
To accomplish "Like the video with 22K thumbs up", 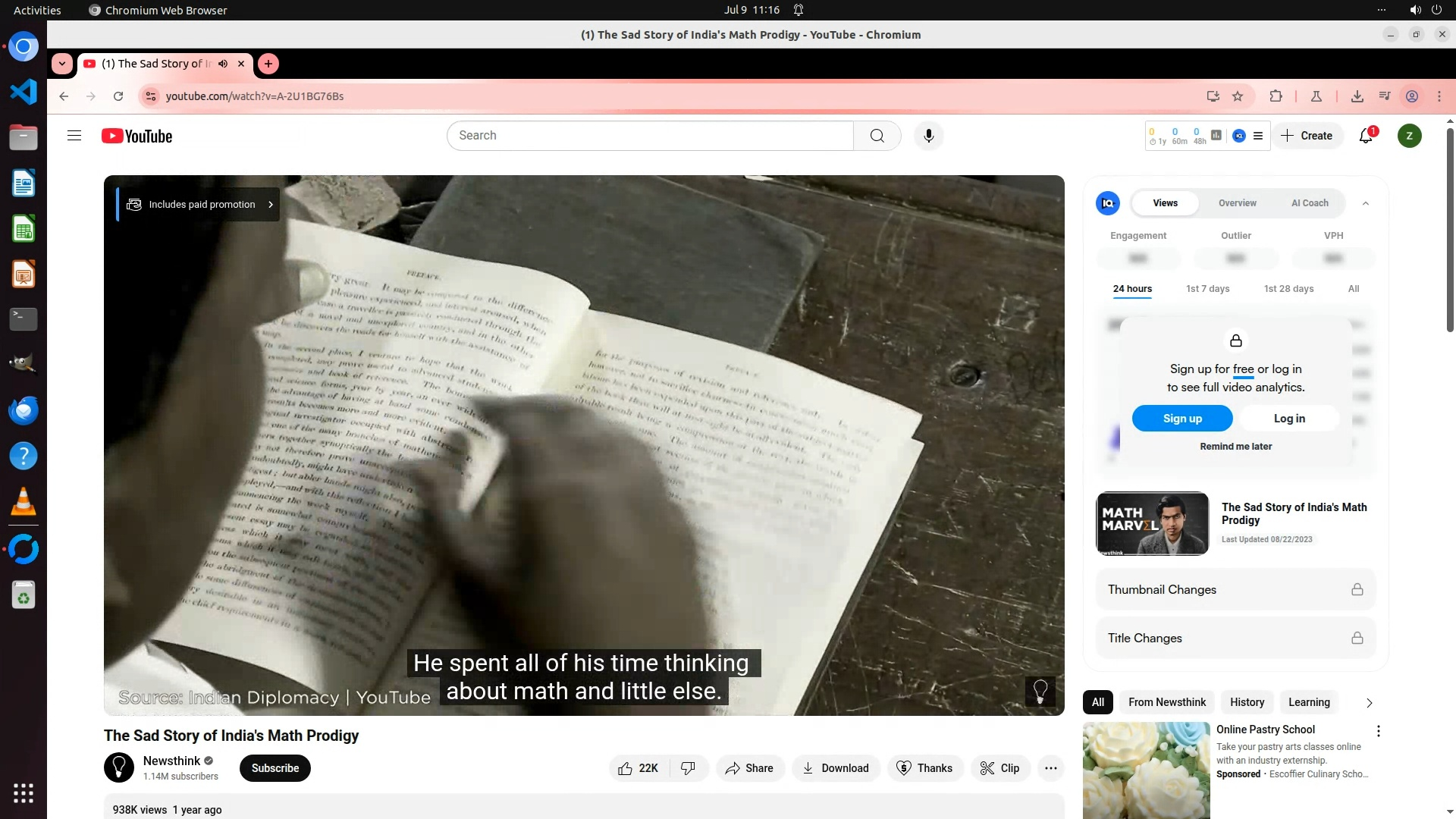I will coord(638,768).
